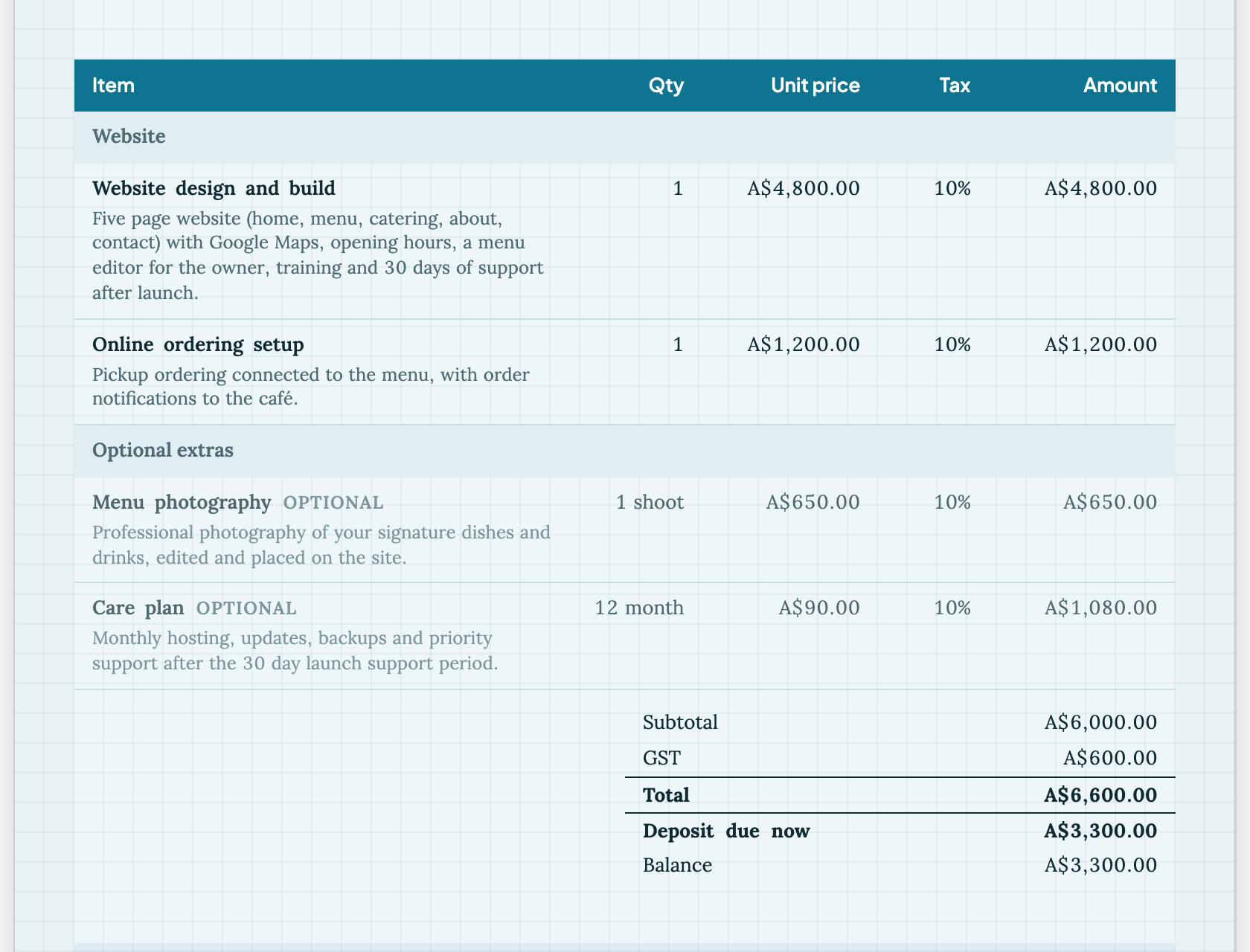Click the OPTIONAL tag beside Menu photography
Image resolution: width=1250 pixels, height=952 pixels.
(333, 503)
